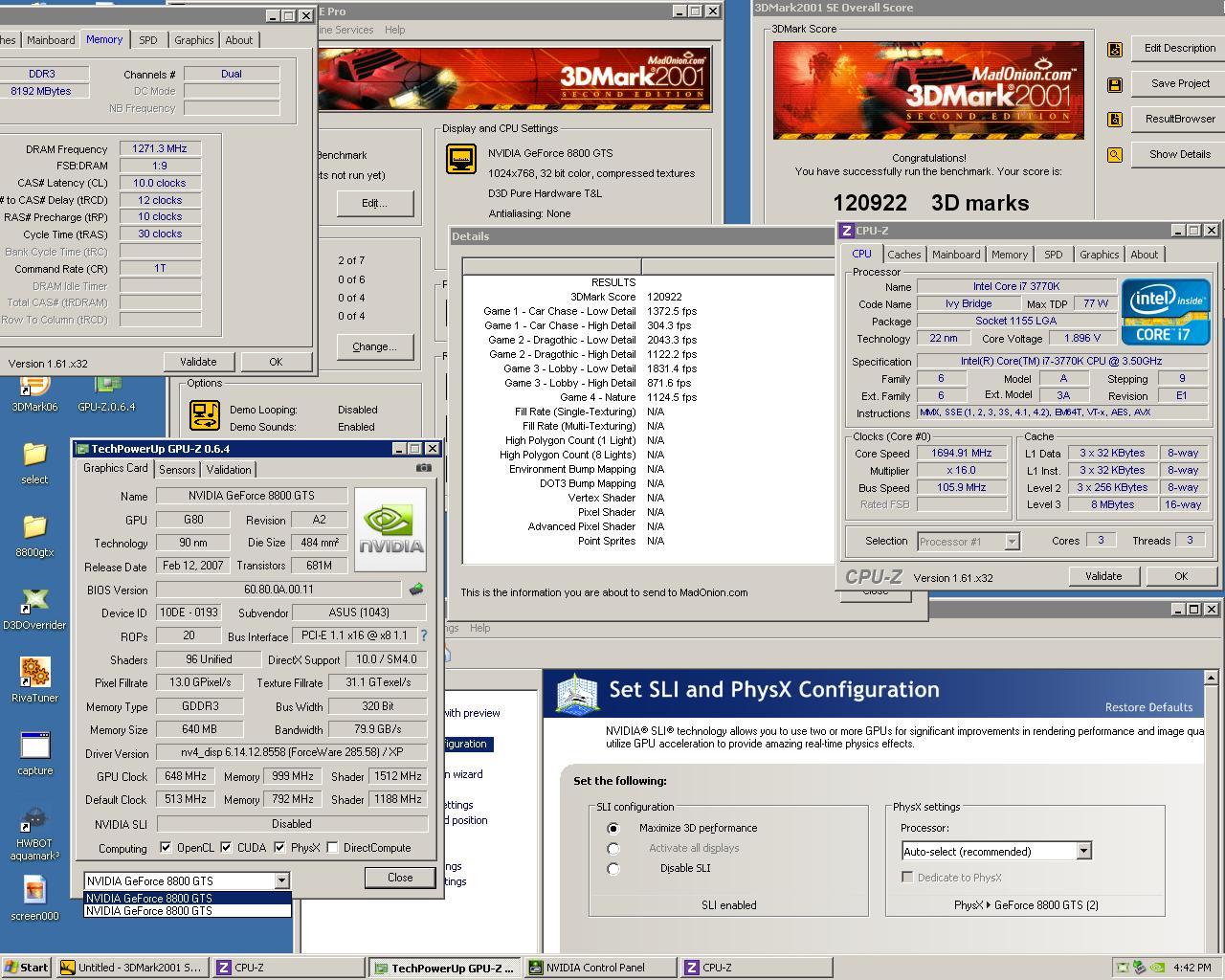
Task: Click OK in the memory CPU-Z window
Action: pos(276,362)
